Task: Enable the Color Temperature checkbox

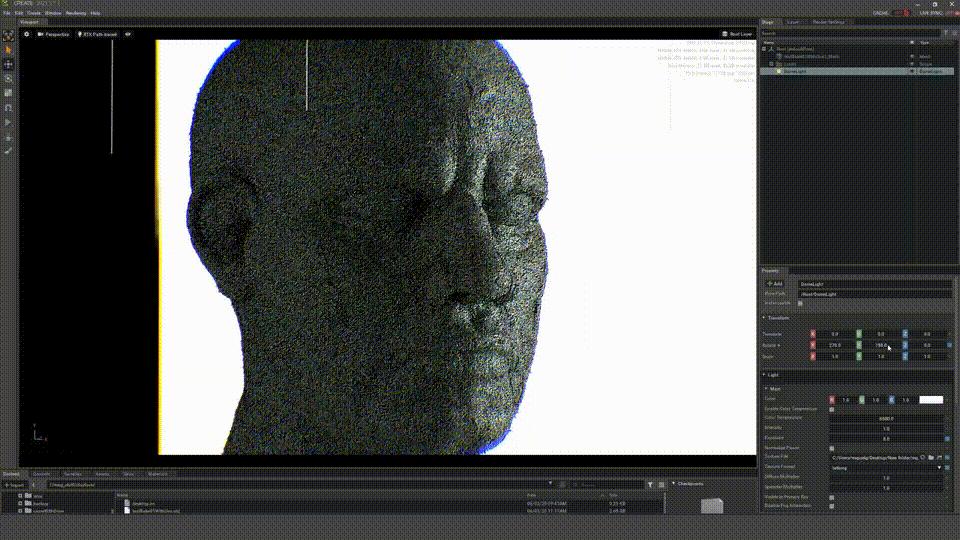Action: pyautogui.click(x=831, y=410)
